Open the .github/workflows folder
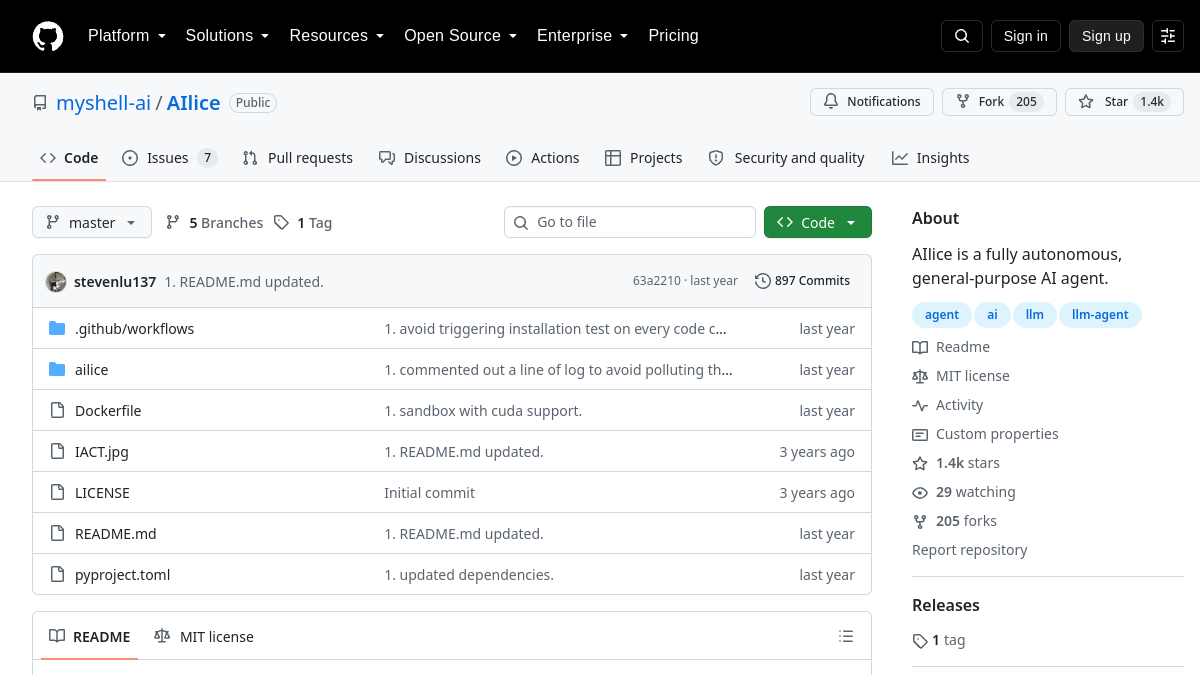1200x675 pixels. pos(134,328)
